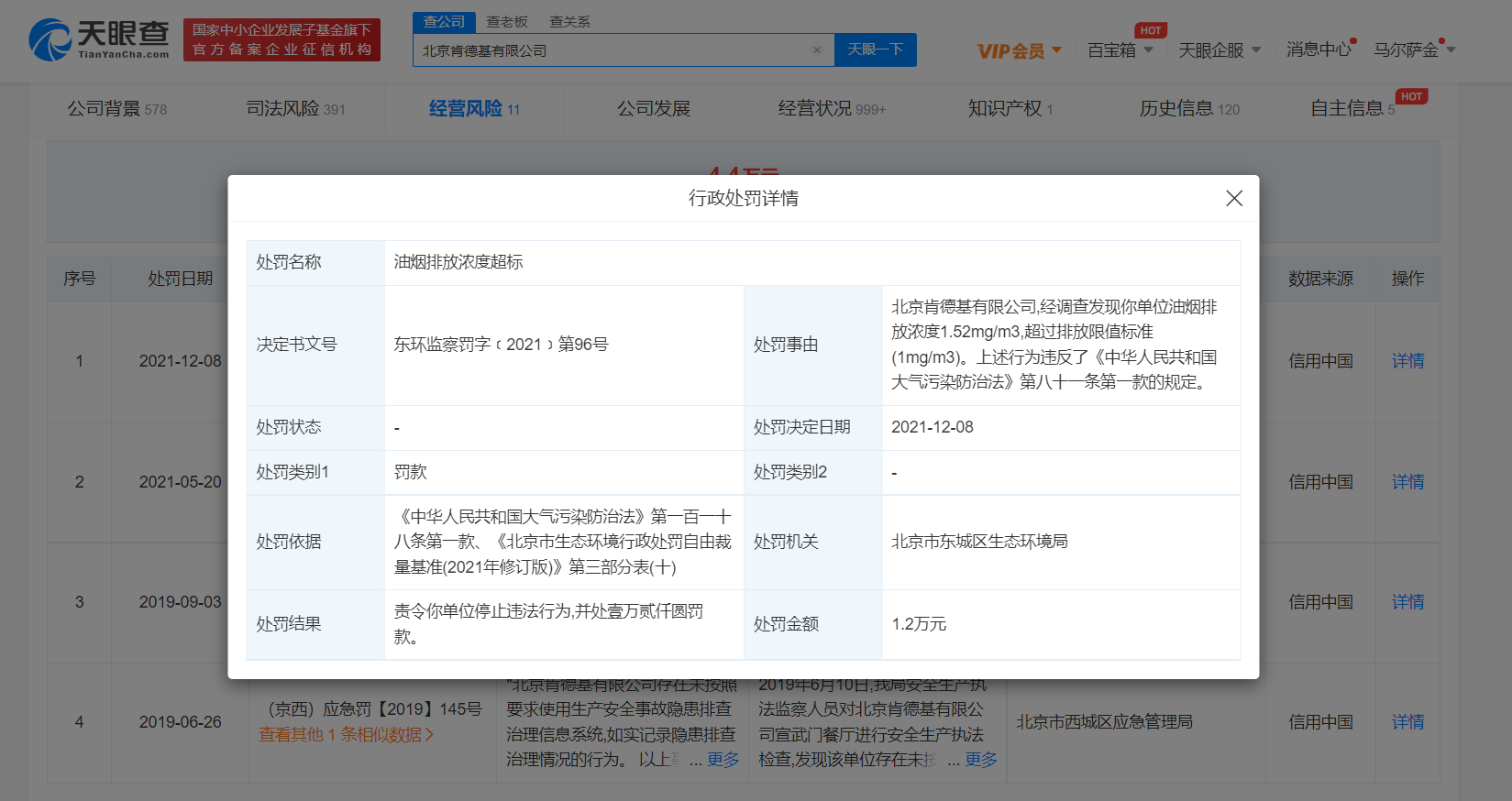Switch to the 公司发展 tab
Viewport: 1512px width, 801px height.
(x=653, y=109)
